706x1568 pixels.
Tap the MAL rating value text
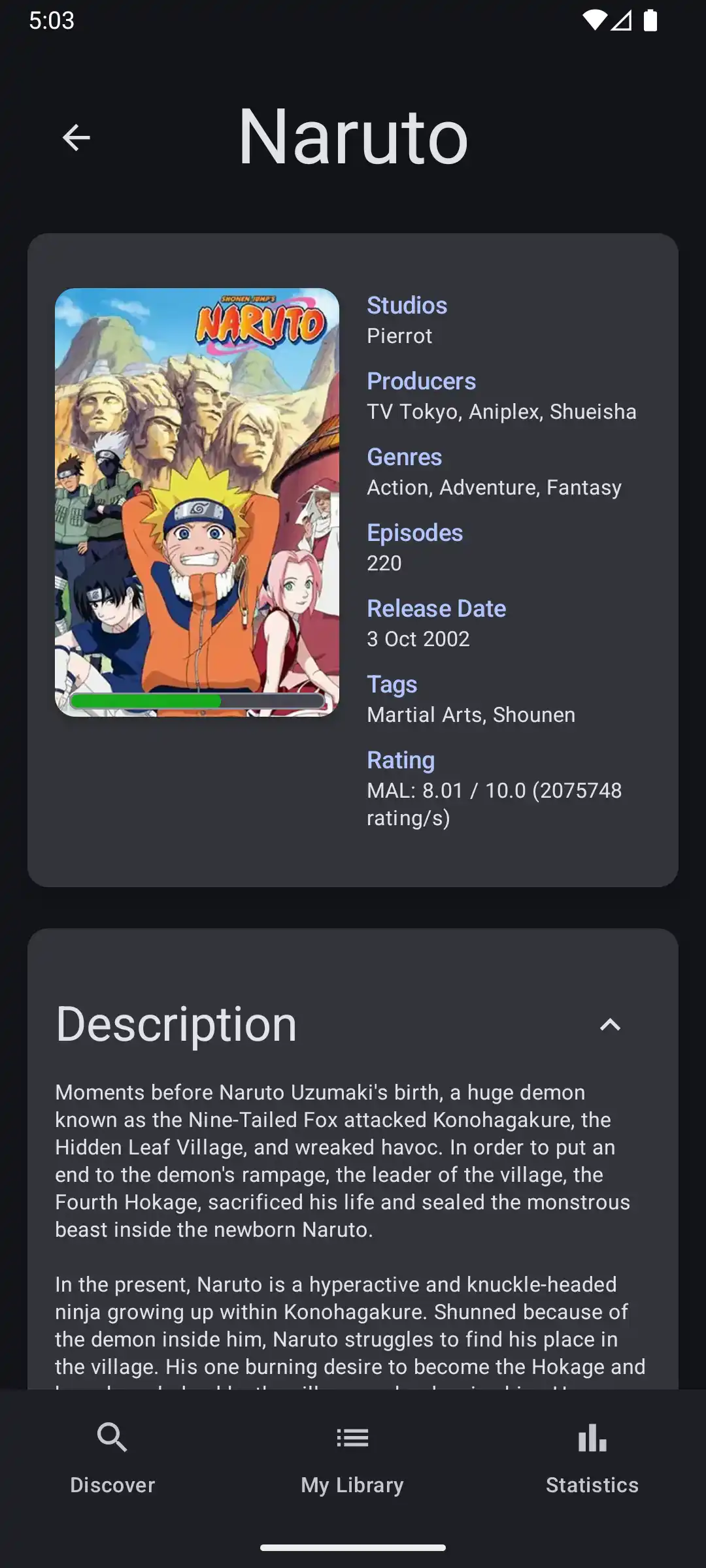pos(494,804)
